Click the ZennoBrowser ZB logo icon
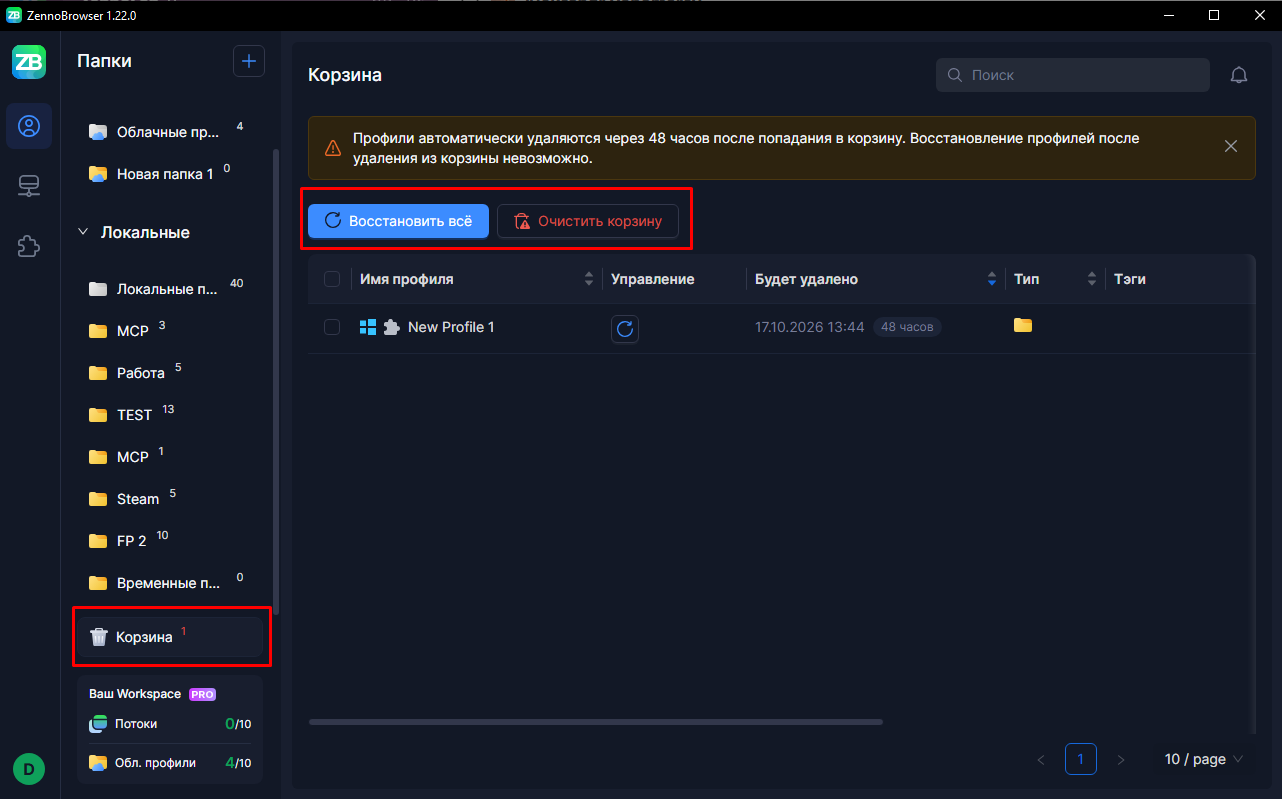 pos(29,62)
